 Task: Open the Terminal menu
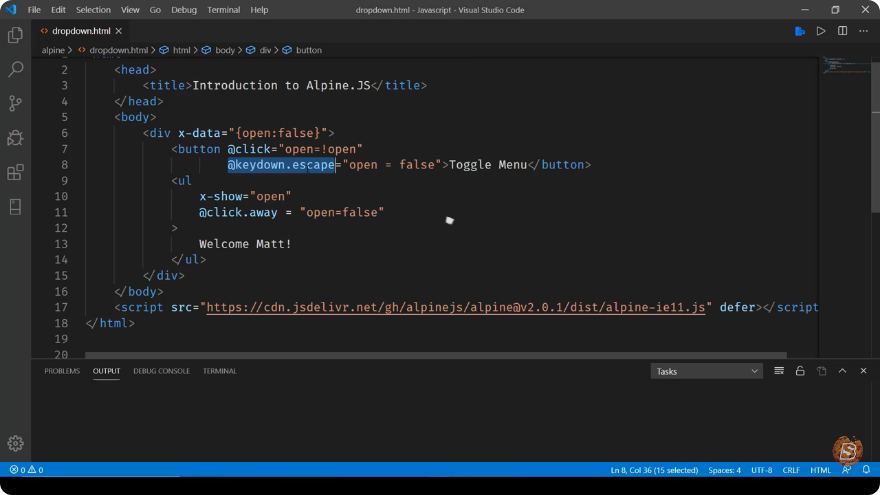click(223, 10)
